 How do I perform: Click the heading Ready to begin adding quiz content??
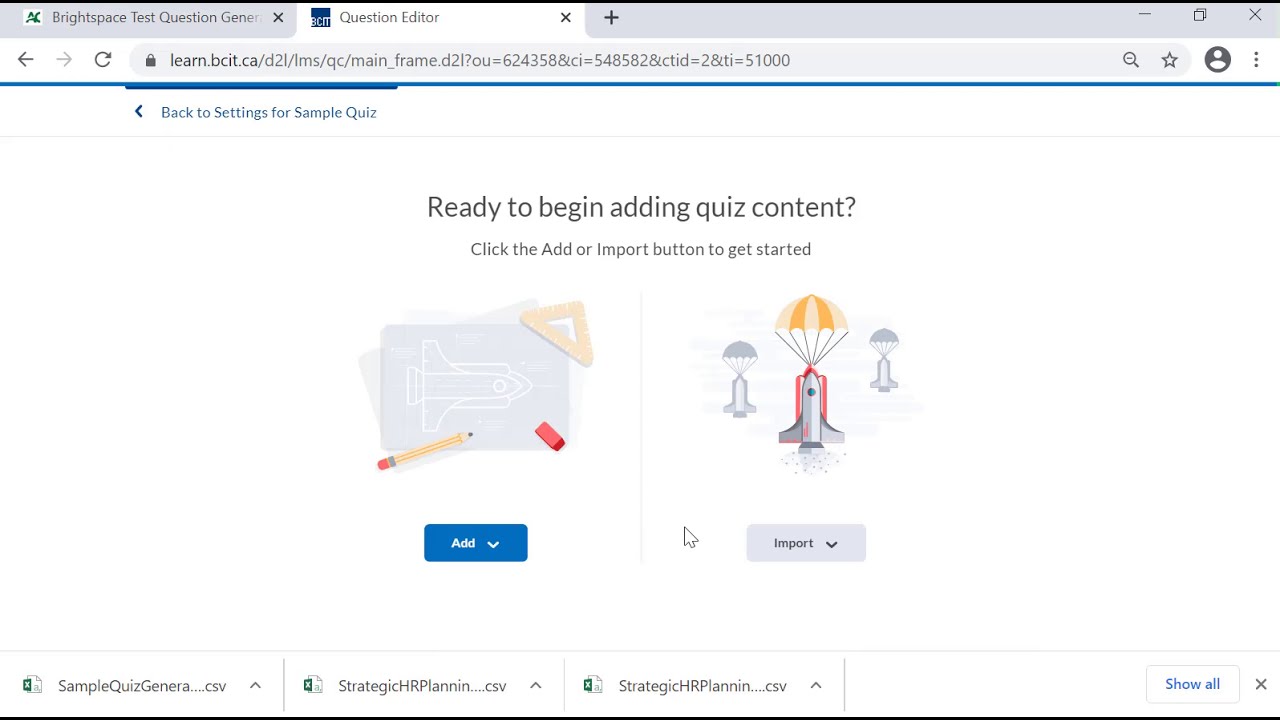pos(641,207)
